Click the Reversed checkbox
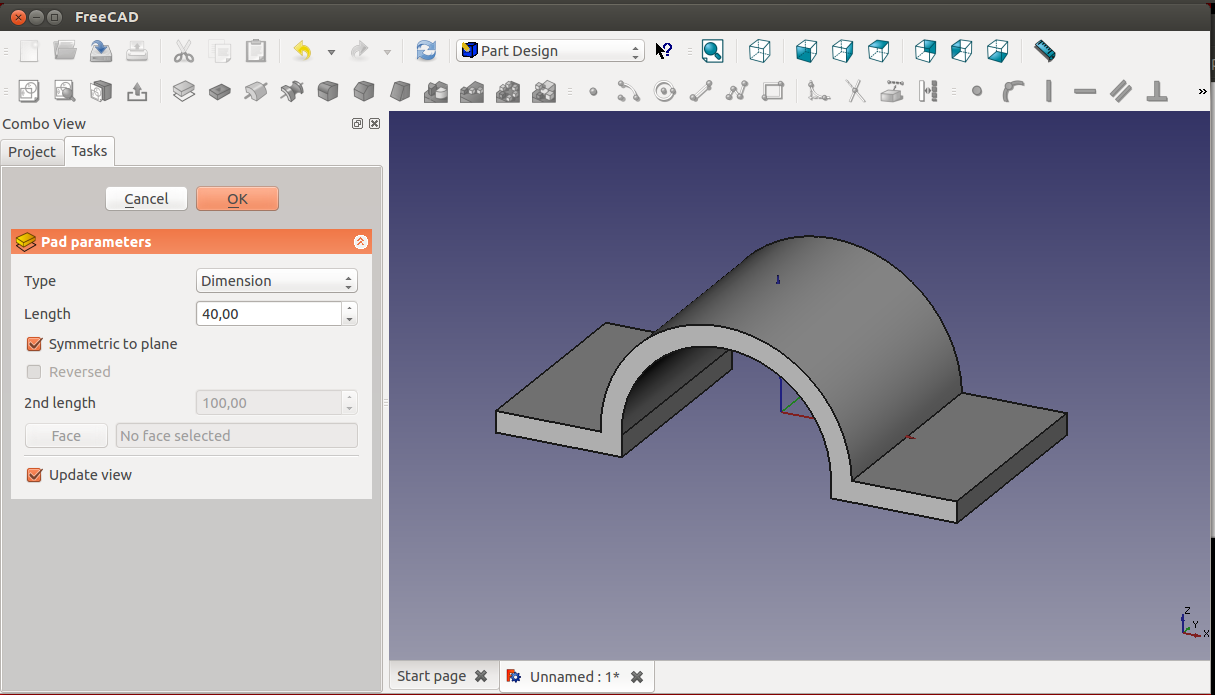The image size is (1215, 695). pos(35,372)
